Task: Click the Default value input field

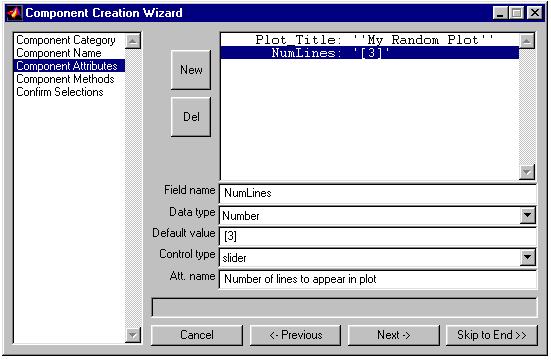Action: click(378, 236)
